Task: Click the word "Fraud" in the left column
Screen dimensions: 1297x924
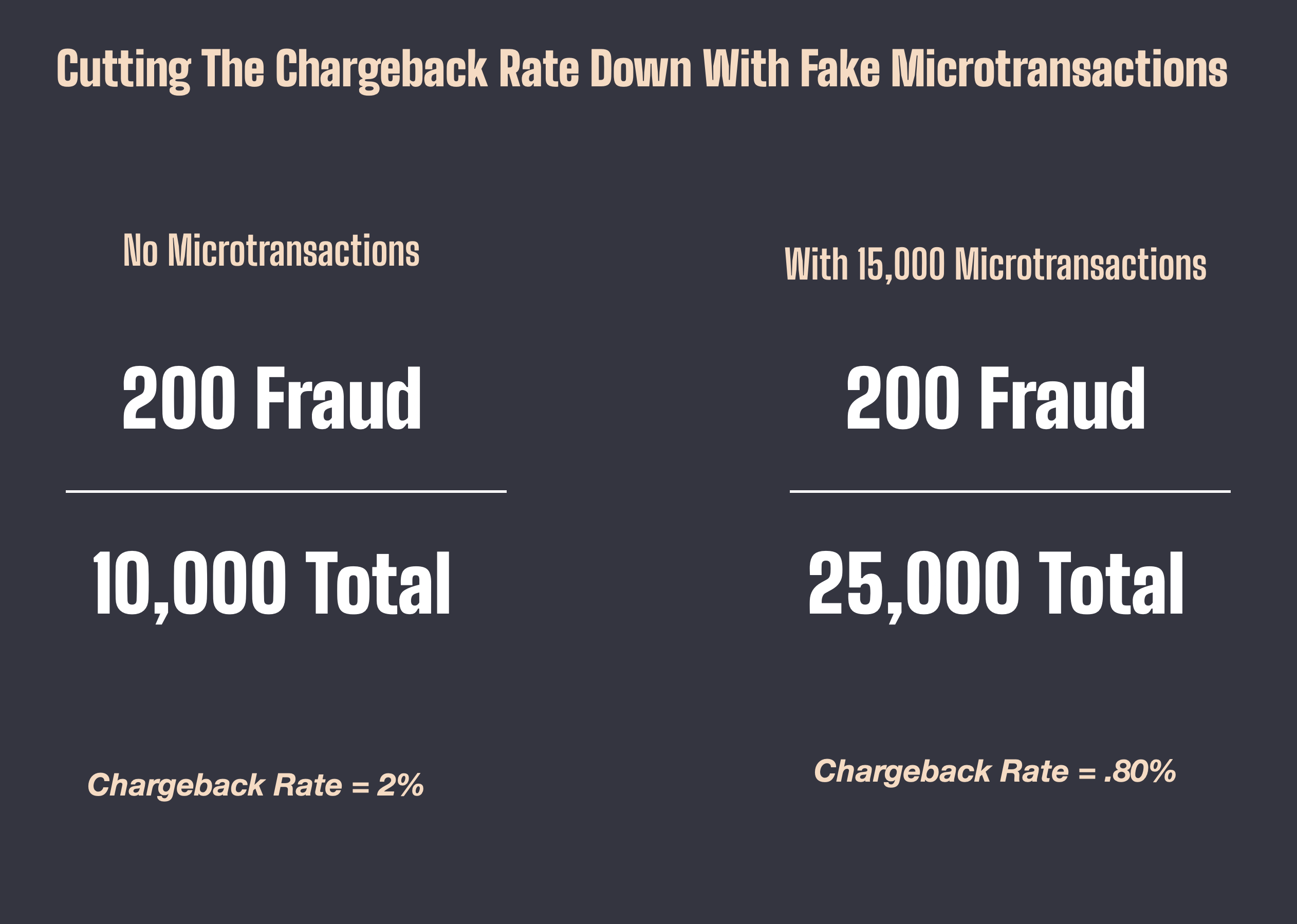Action: 339,398
